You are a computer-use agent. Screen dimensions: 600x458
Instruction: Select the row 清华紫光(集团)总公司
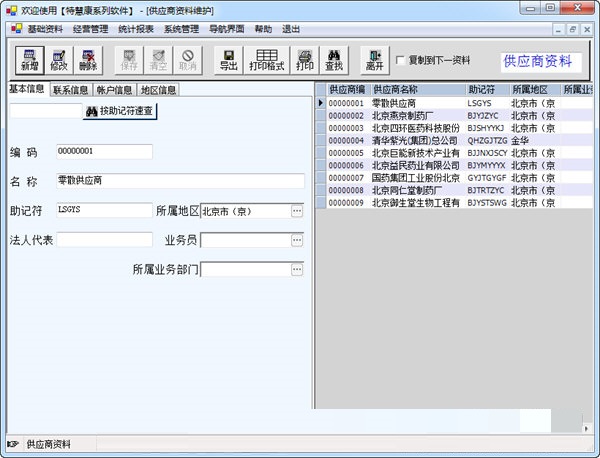coord(454,140)
